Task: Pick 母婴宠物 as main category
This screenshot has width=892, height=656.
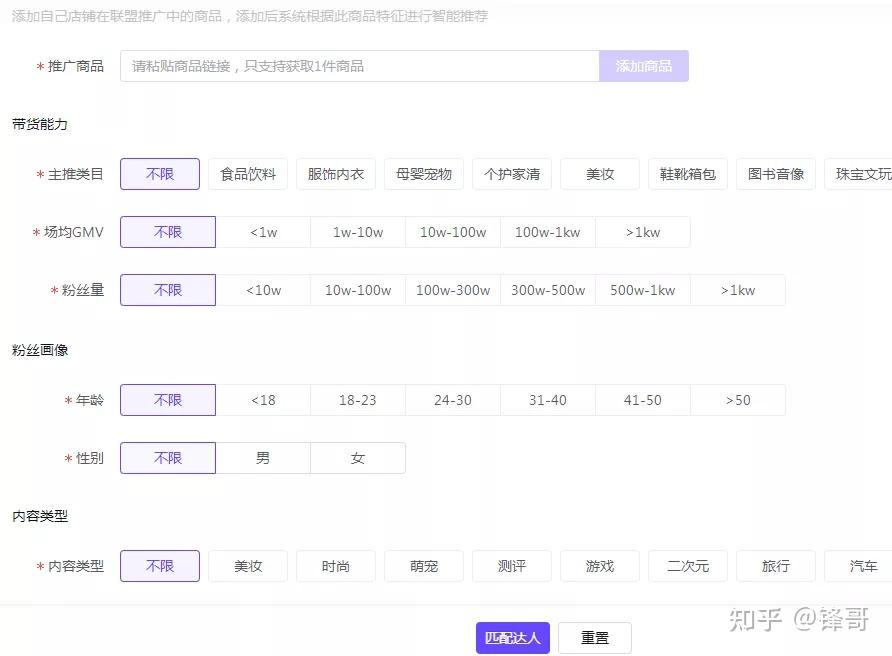Action: [424, 174]
